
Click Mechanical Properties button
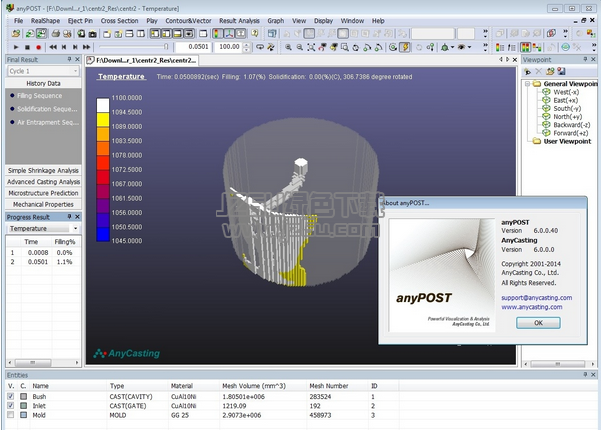[43, 204]
